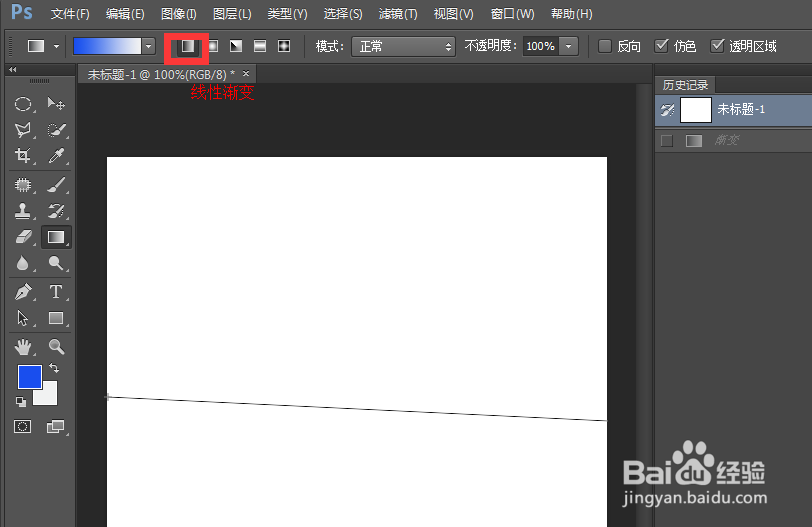Change the screen mode

[55, 427]
